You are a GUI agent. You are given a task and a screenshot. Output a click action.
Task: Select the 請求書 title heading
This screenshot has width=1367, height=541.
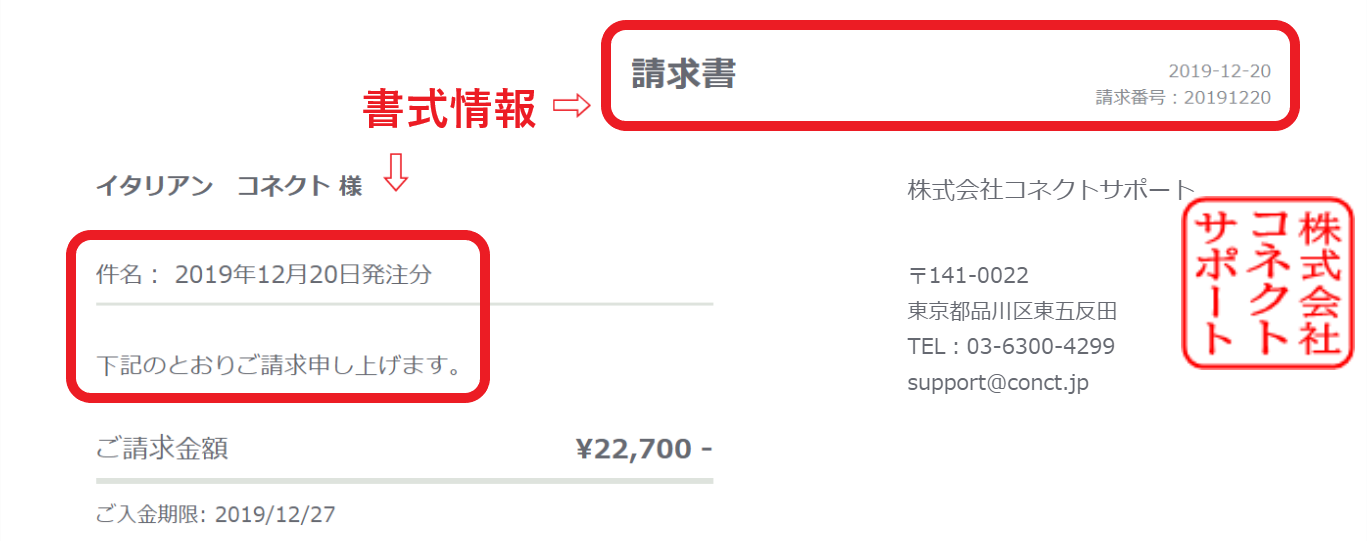tap(684, 73)
